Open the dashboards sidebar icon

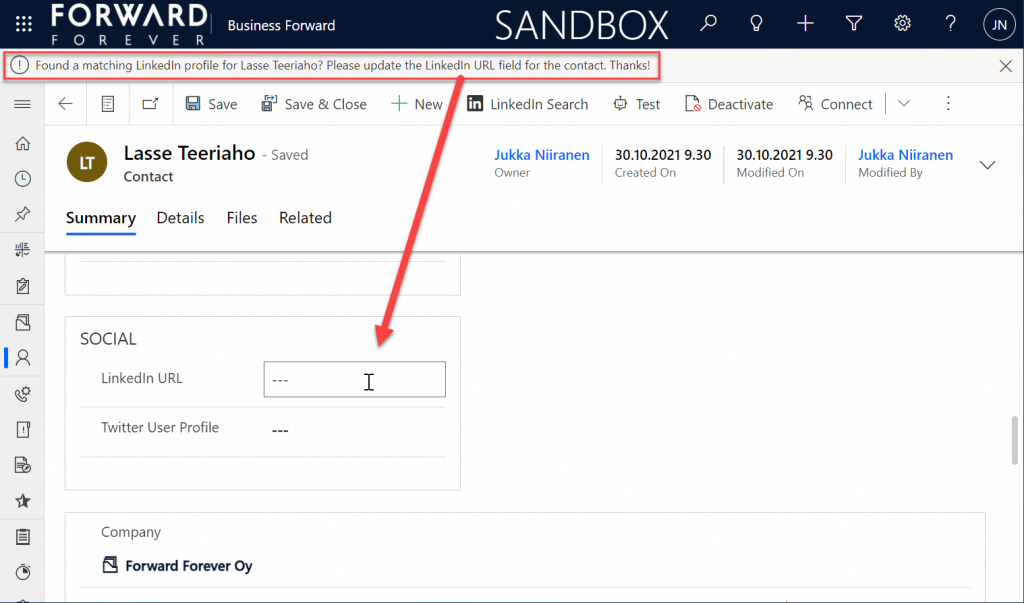coord(23,250)
